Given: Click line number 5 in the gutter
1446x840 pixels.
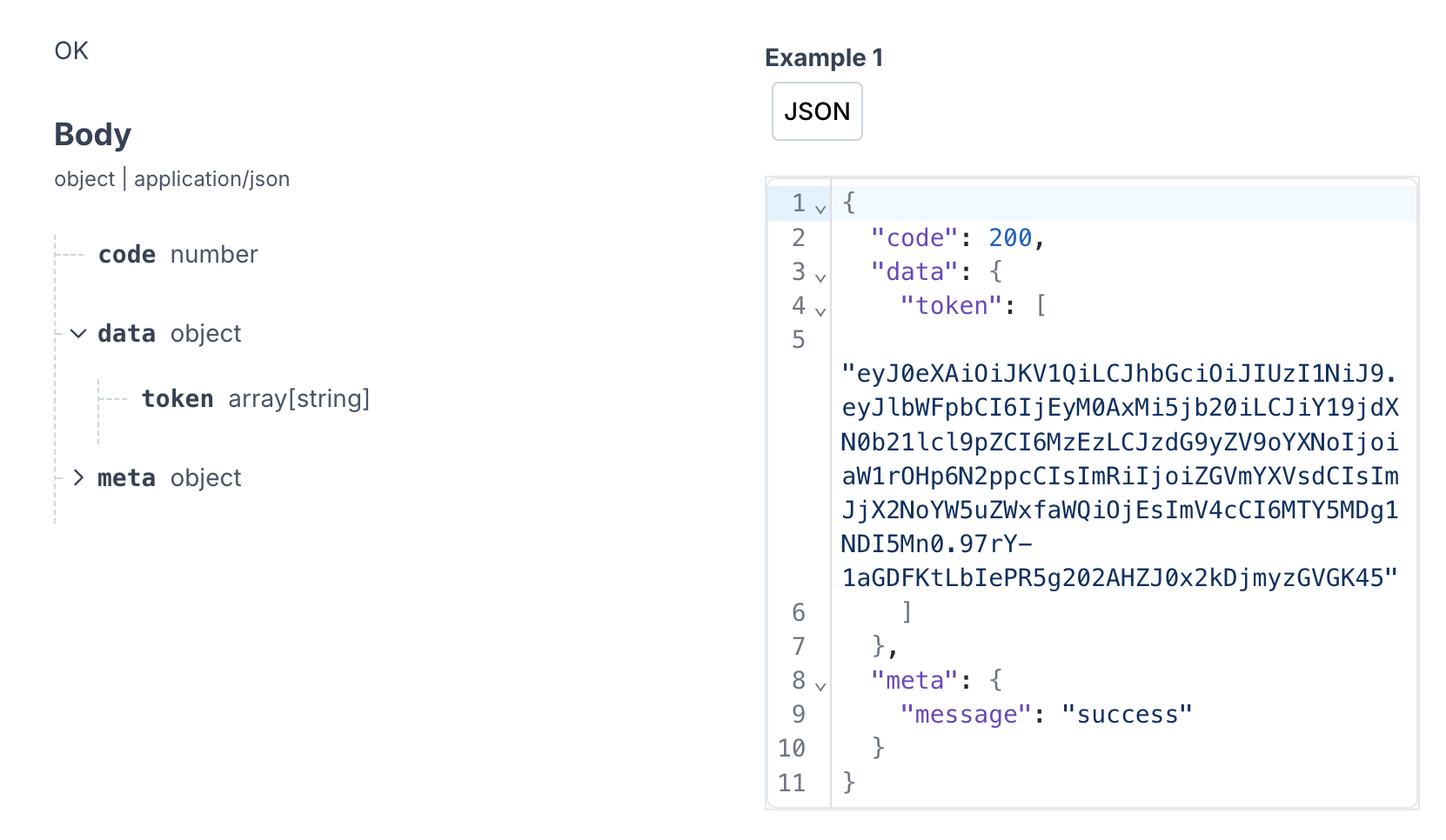Looking at the screenshot, I should (x=798, y=340).
